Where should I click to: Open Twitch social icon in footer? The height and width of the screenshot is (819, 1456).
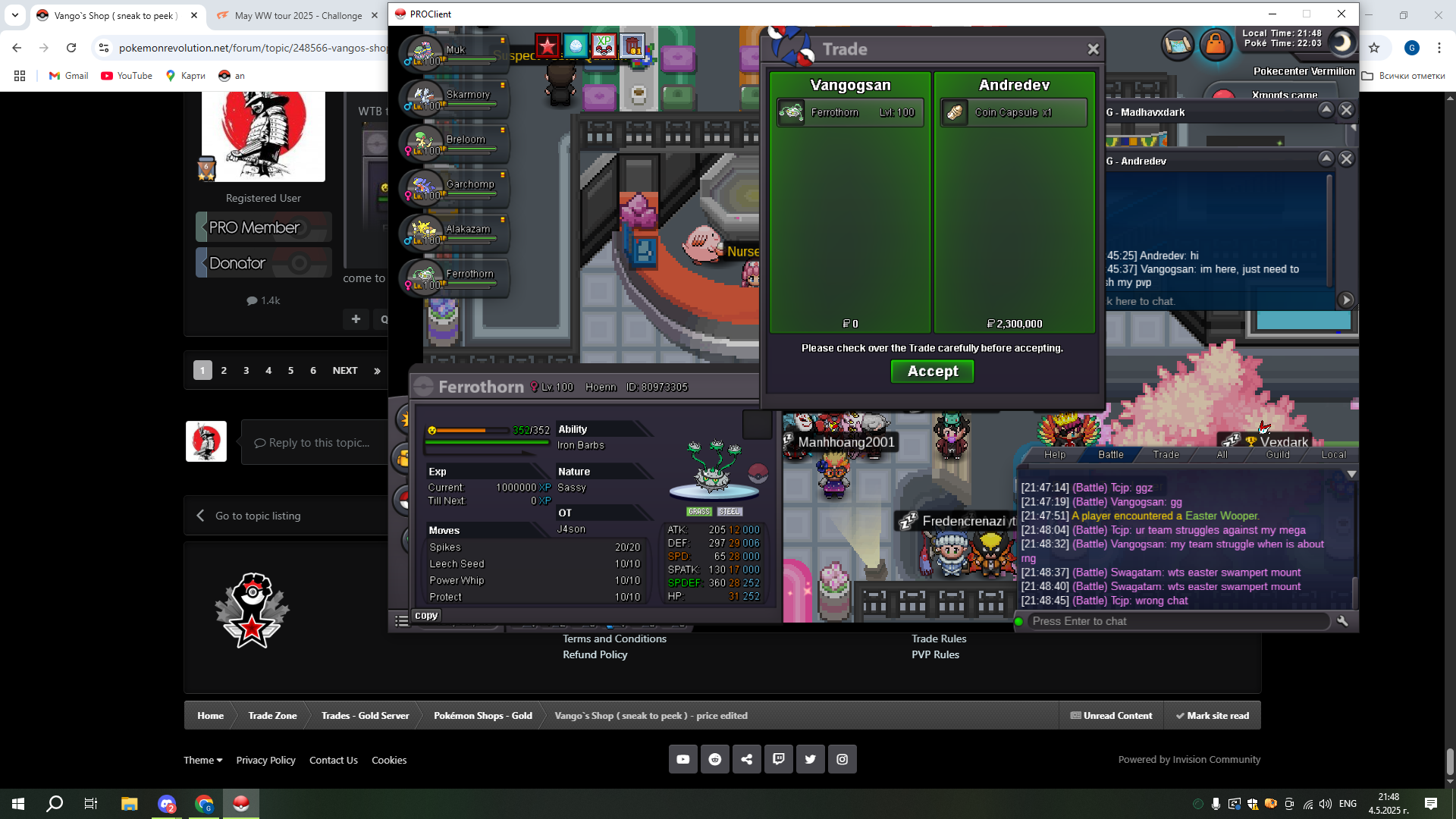pyautogui.click(x=779, y=759)
